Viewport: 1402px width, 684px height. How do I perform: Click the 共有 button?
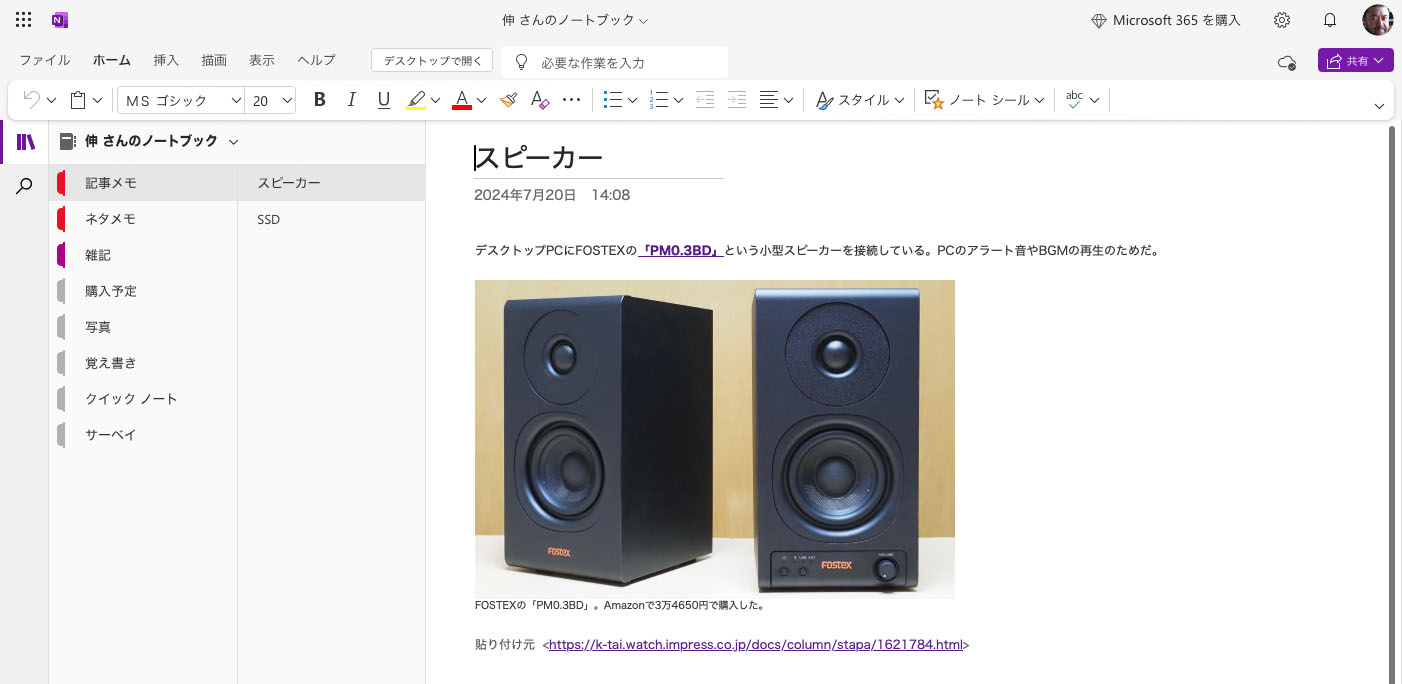click(1356, 60)
